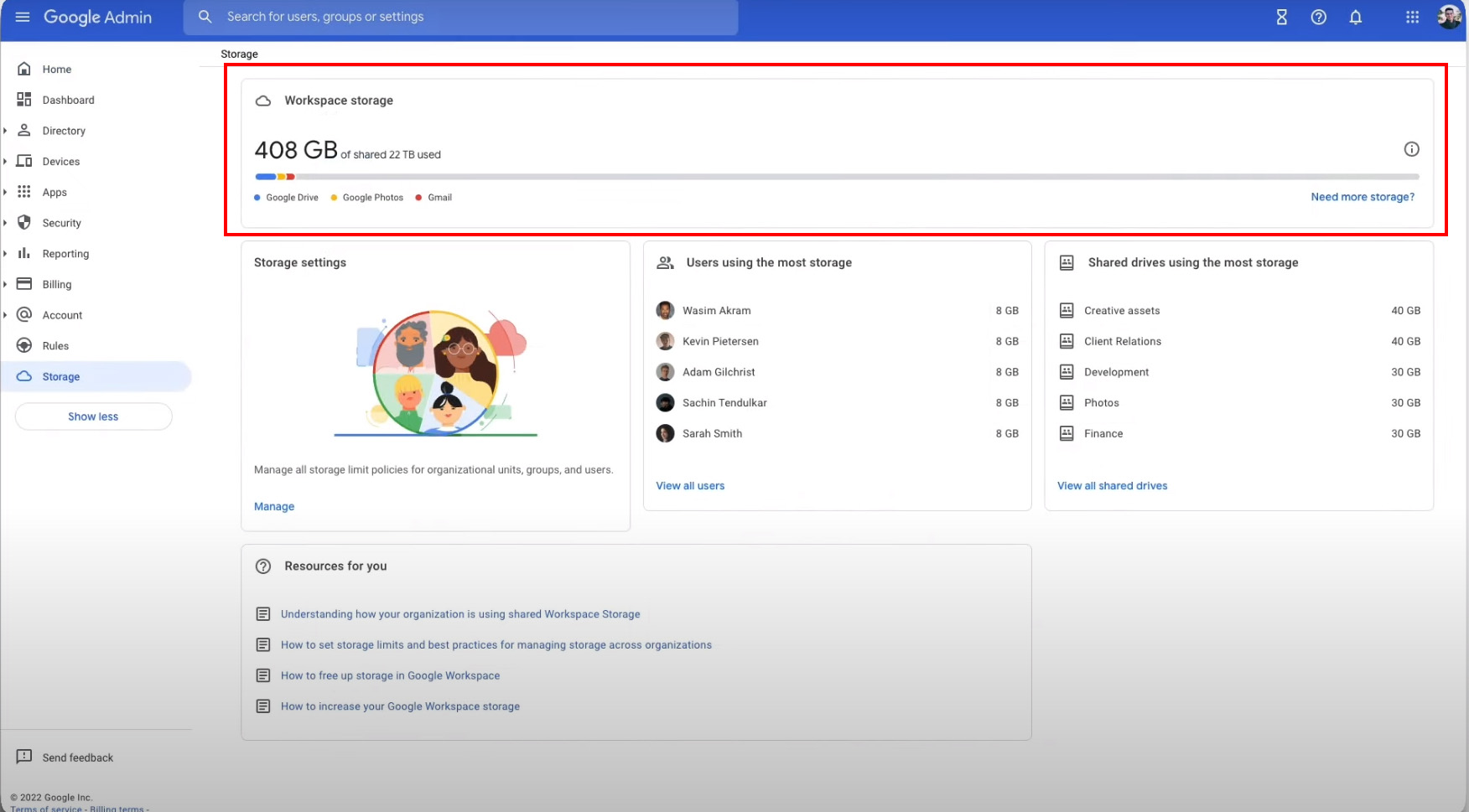Expand the Directory section
Screen dimensions: 1469x812
(x=6, y=131)
